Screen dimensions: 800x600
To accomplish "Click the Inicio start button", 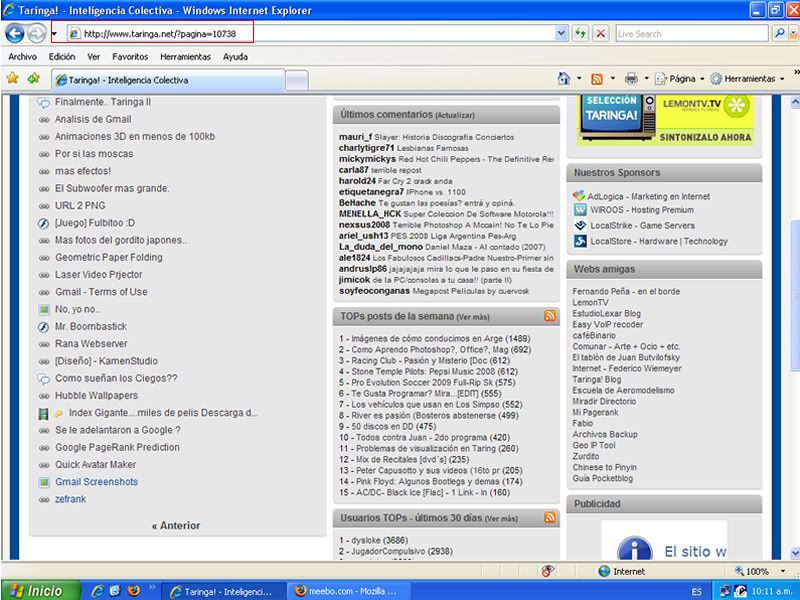I will (40, 591).
